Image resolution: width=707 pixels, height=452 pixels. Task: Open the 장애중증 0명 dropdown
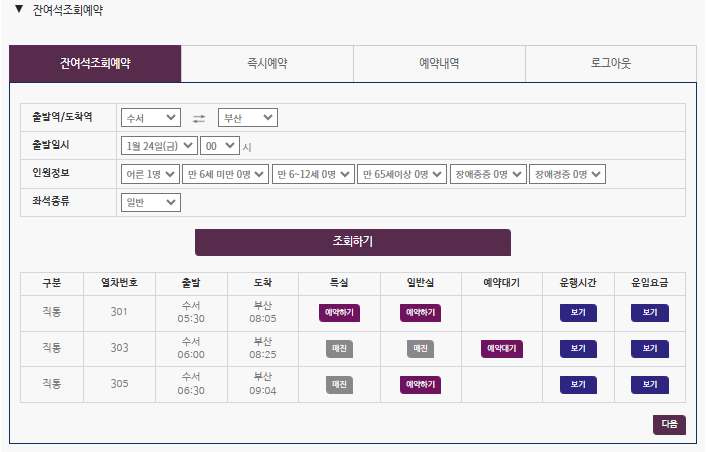point(488,174)
